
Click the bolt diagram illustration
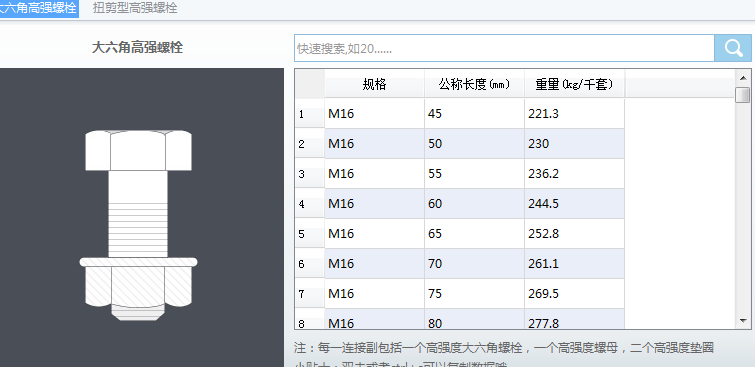(139, 225)
